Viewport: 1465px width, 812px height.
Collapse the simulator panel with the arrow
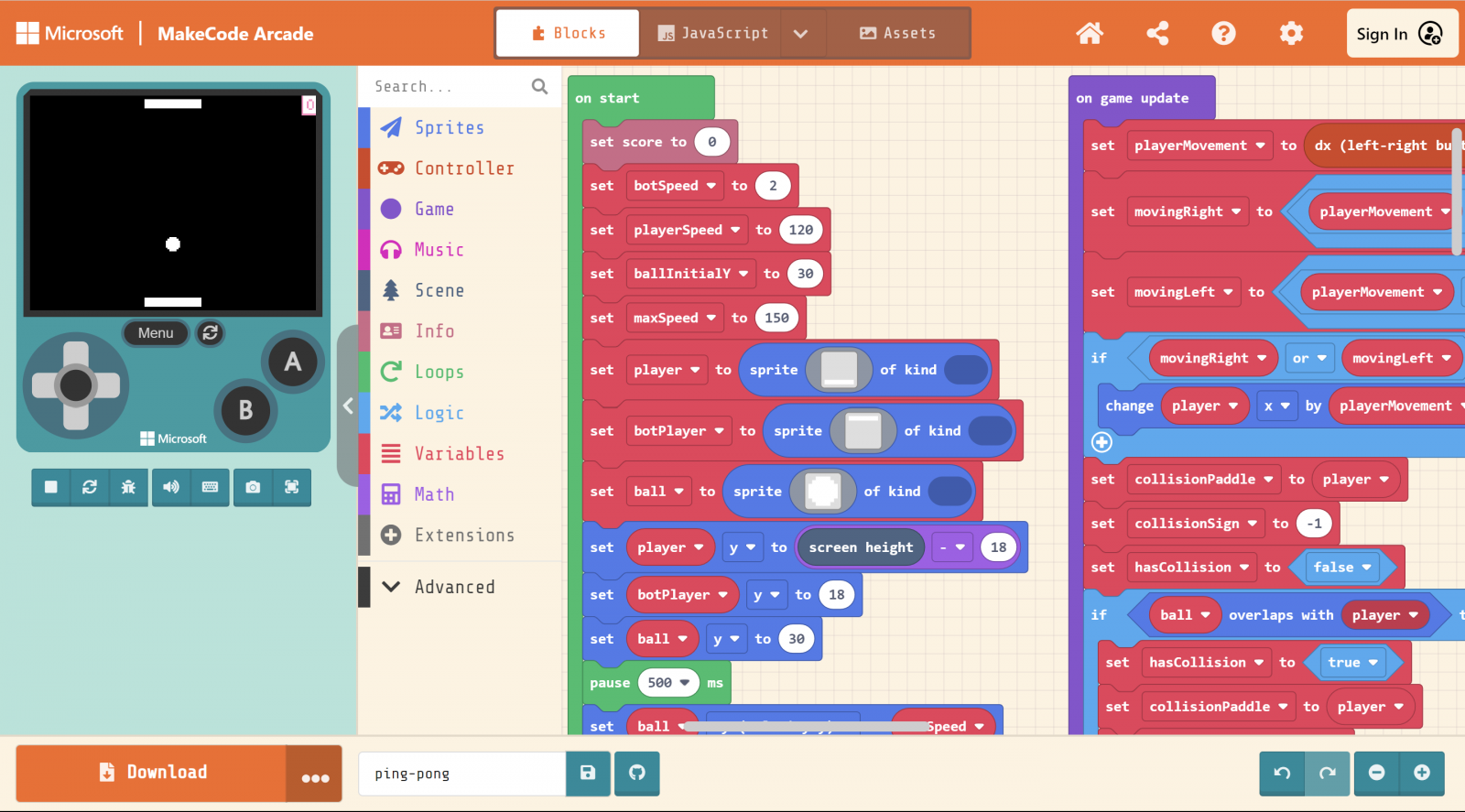348,406
